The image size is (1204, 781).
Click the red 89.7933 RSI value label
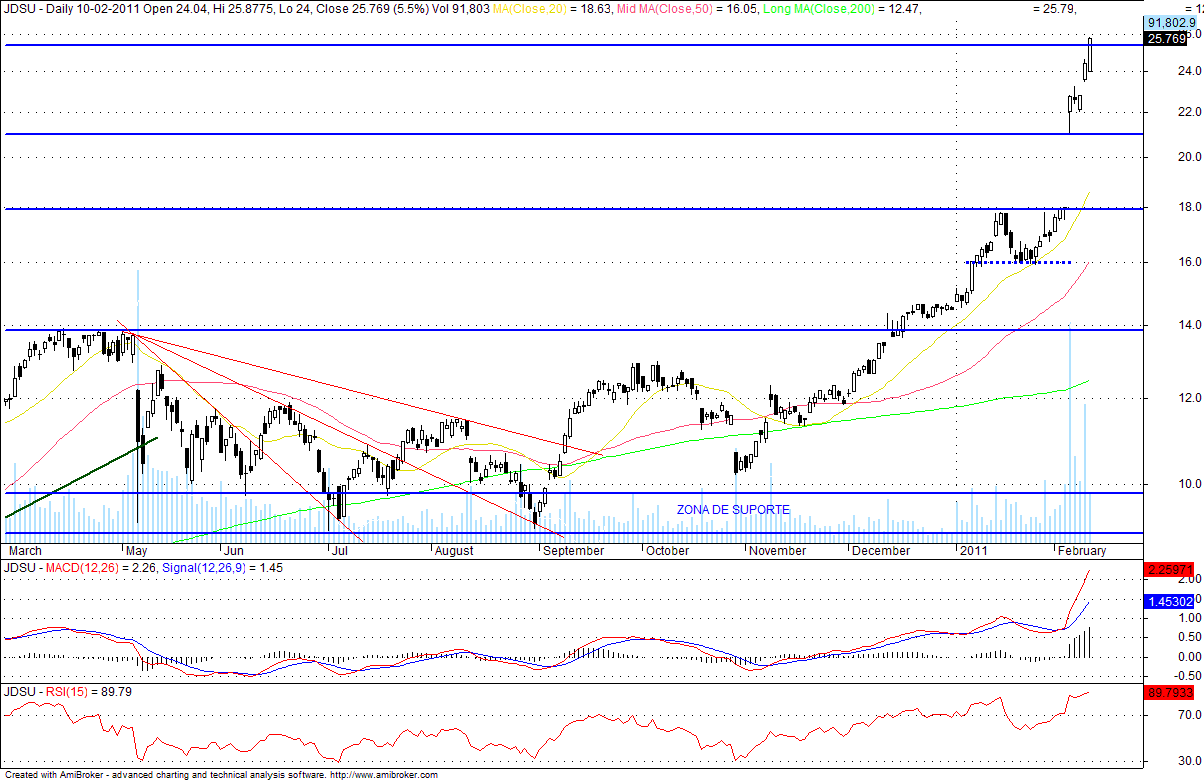[1169, 693]
